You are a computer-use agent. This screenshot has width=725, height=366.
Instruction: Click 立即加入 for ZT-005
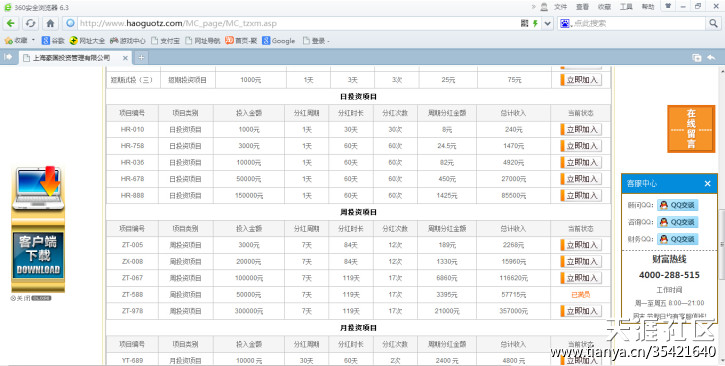pos(581,245)
